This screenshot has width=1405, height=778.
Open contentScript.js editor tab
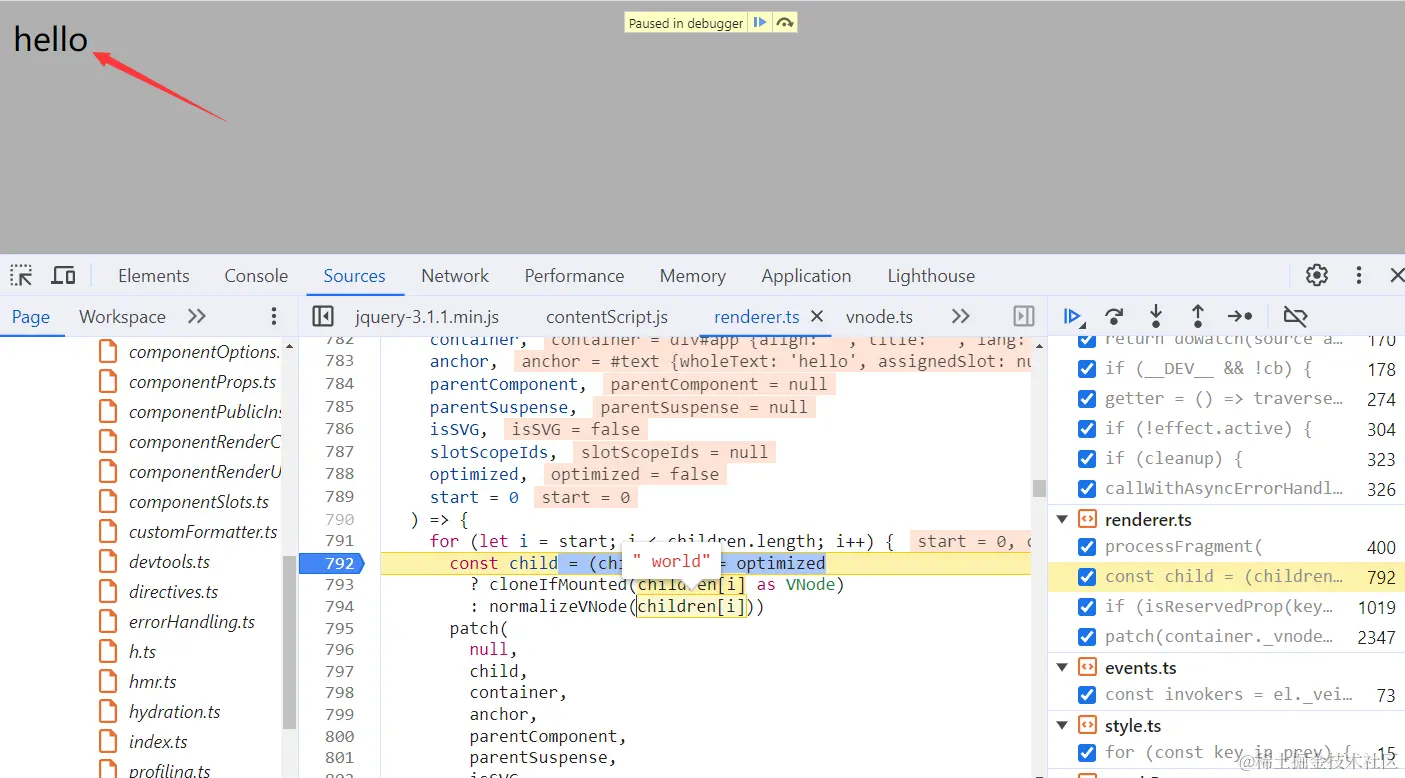tap(607, 316)
